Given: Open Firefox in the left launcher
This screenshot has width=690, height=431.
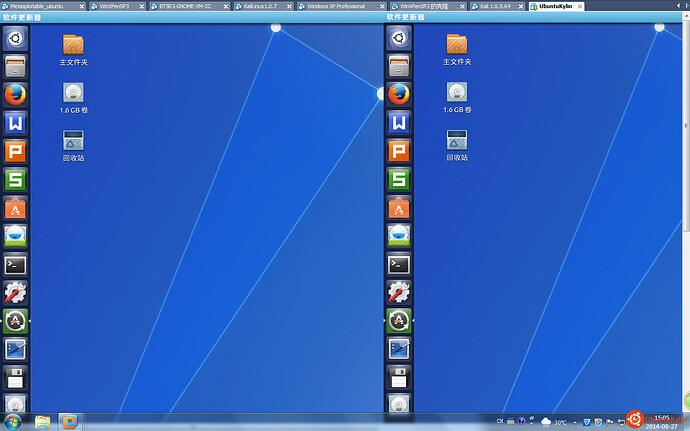Looking at the screenshot, I should (15, 95).
